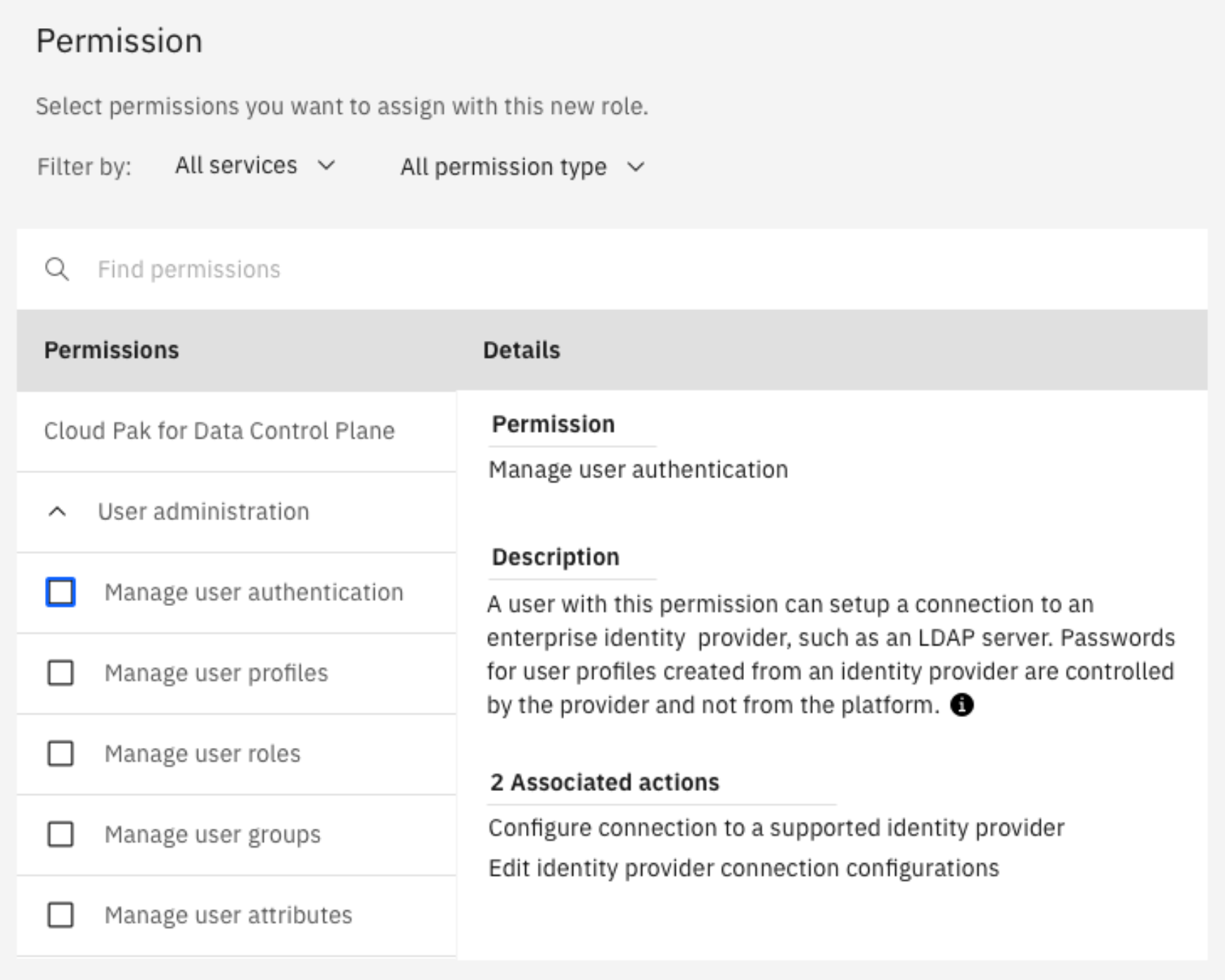Click the info icon after the description
1225x980 pixels.
click(961, 704)
